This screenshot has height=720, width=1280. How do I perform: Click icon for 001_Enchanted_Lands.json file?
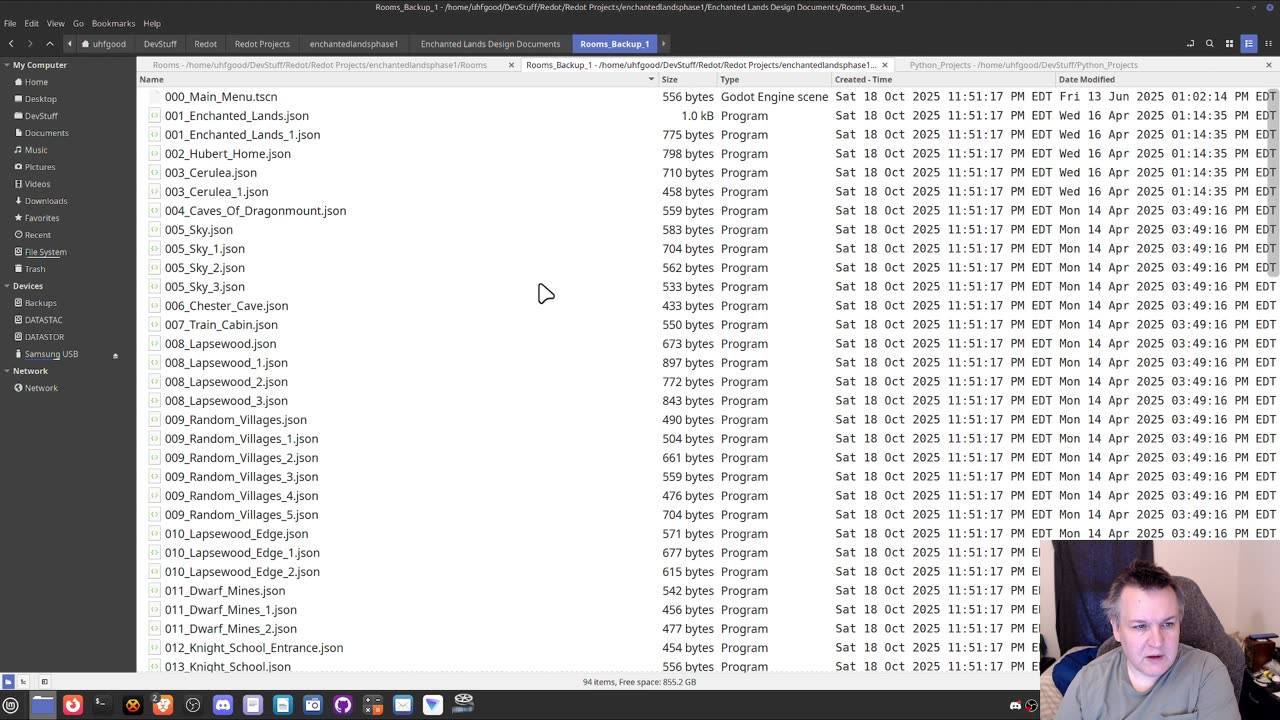(x=154, y=116)
